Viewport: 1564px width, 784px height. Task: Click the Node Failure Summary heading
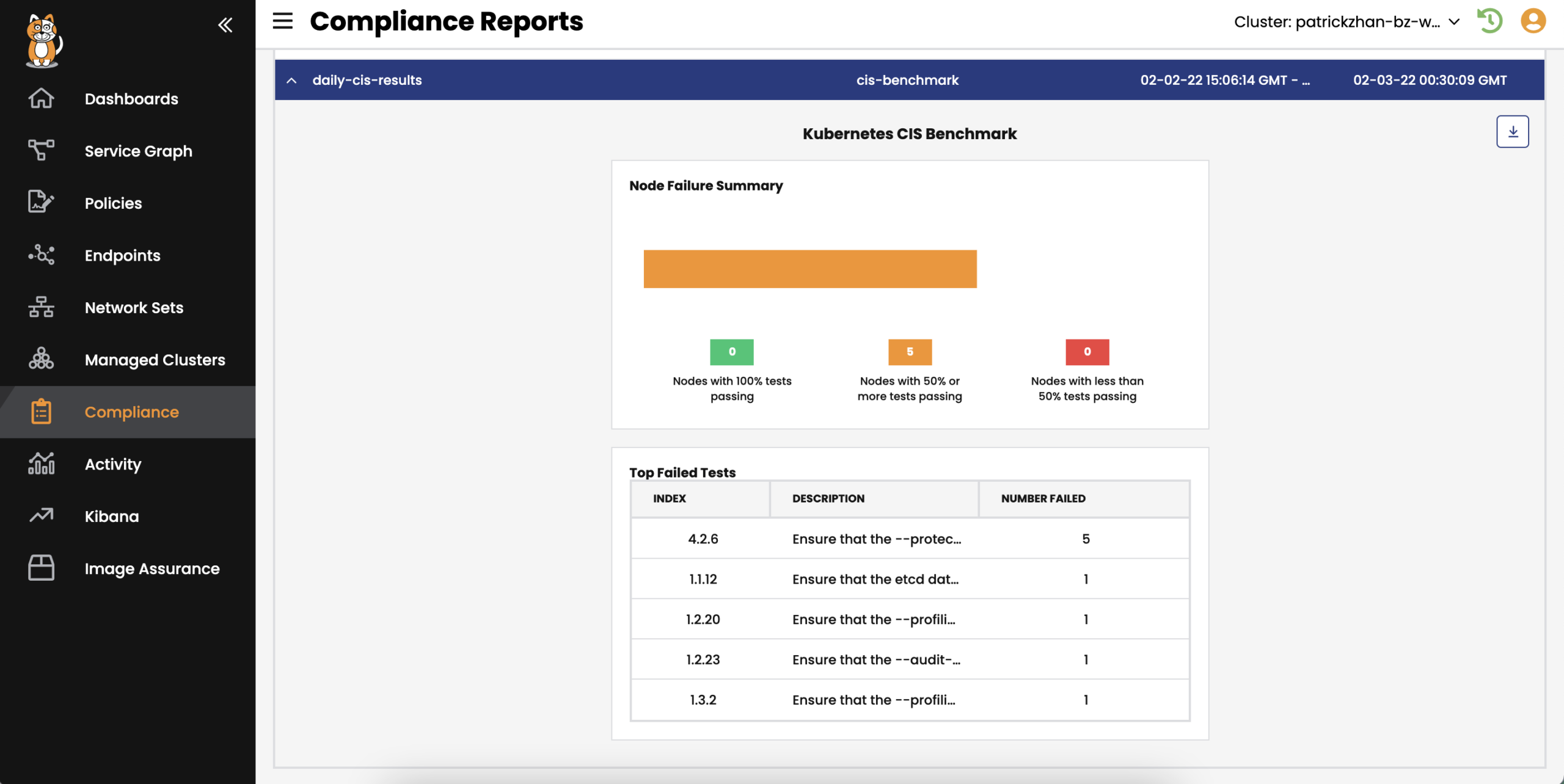coord(706,186)
